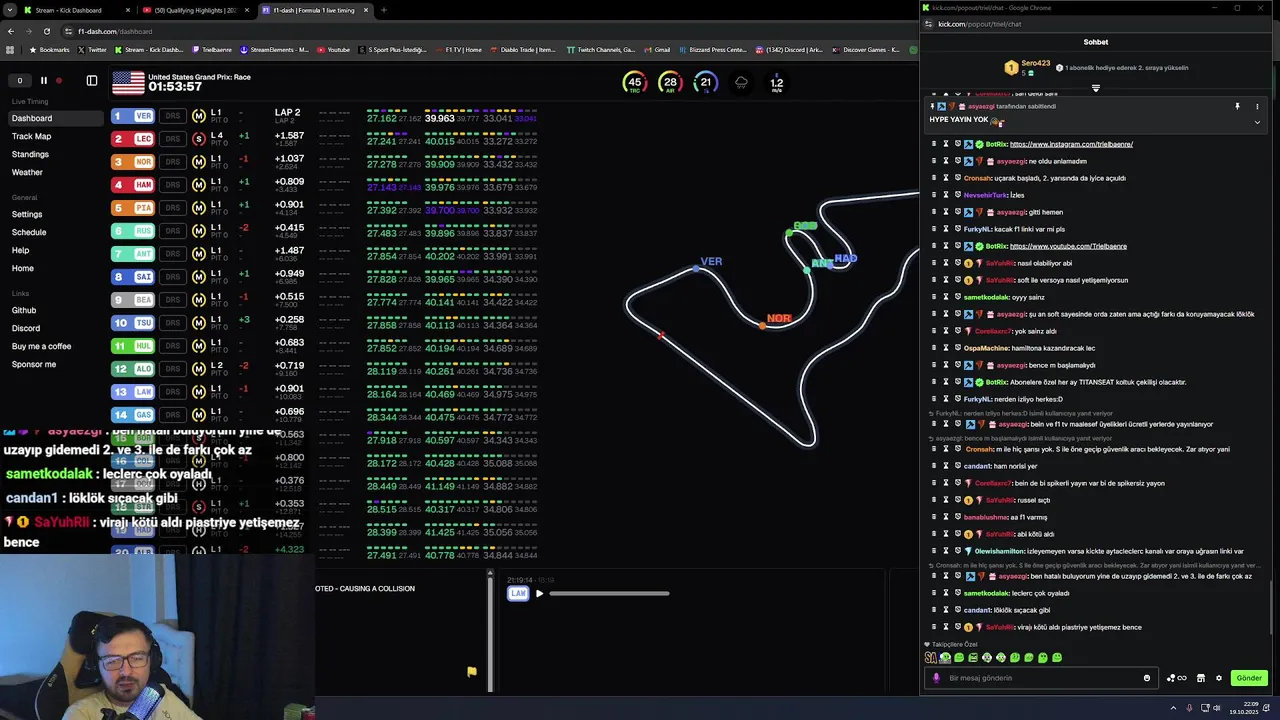Image resolution: width=1280 pixels, height=720 pixels.
Task: Open a new browser tab
Action: [x=384, y=10]
